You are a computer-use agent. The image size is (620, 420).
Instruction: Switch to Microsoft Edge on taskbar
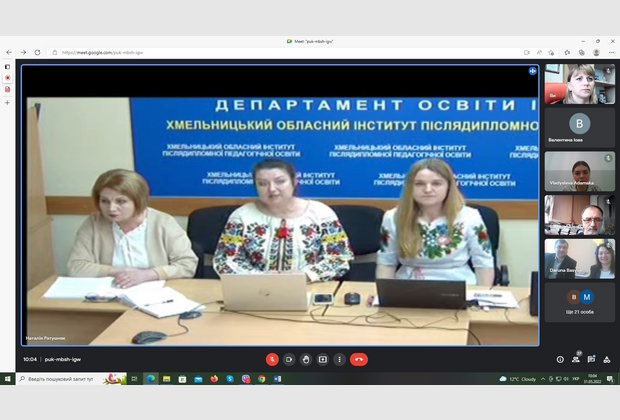pyautogui.click(x=151, y=379)
